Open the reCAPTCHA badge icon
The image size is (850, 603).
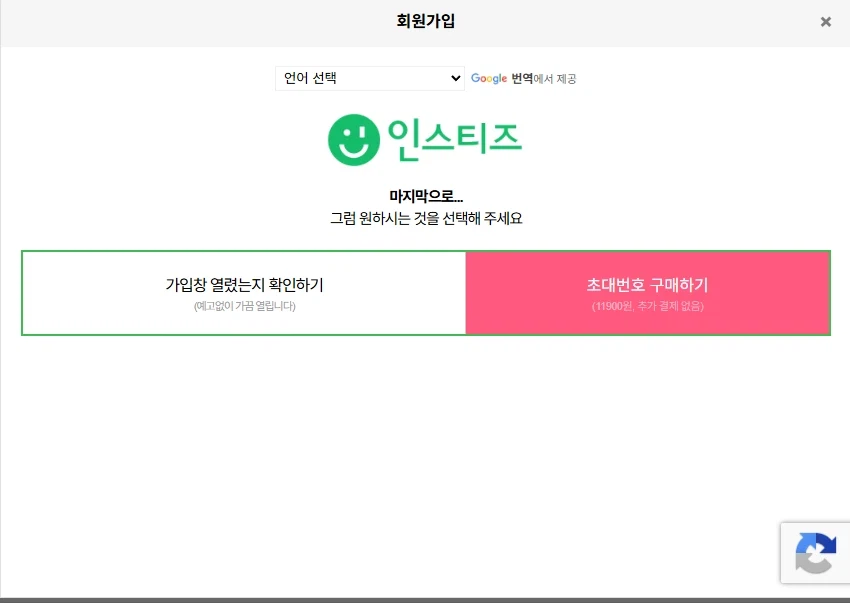[x=815, y=553]
